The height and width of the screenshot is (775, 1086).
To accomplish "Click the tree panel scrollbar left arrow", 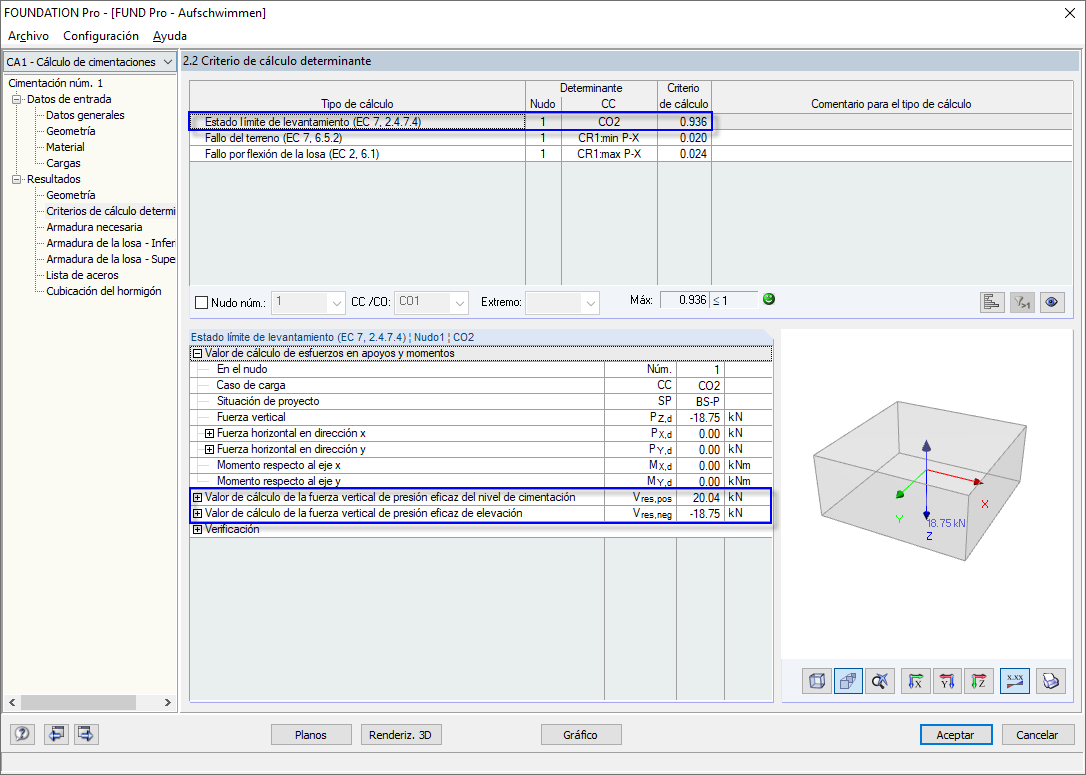I will [12, 702].
